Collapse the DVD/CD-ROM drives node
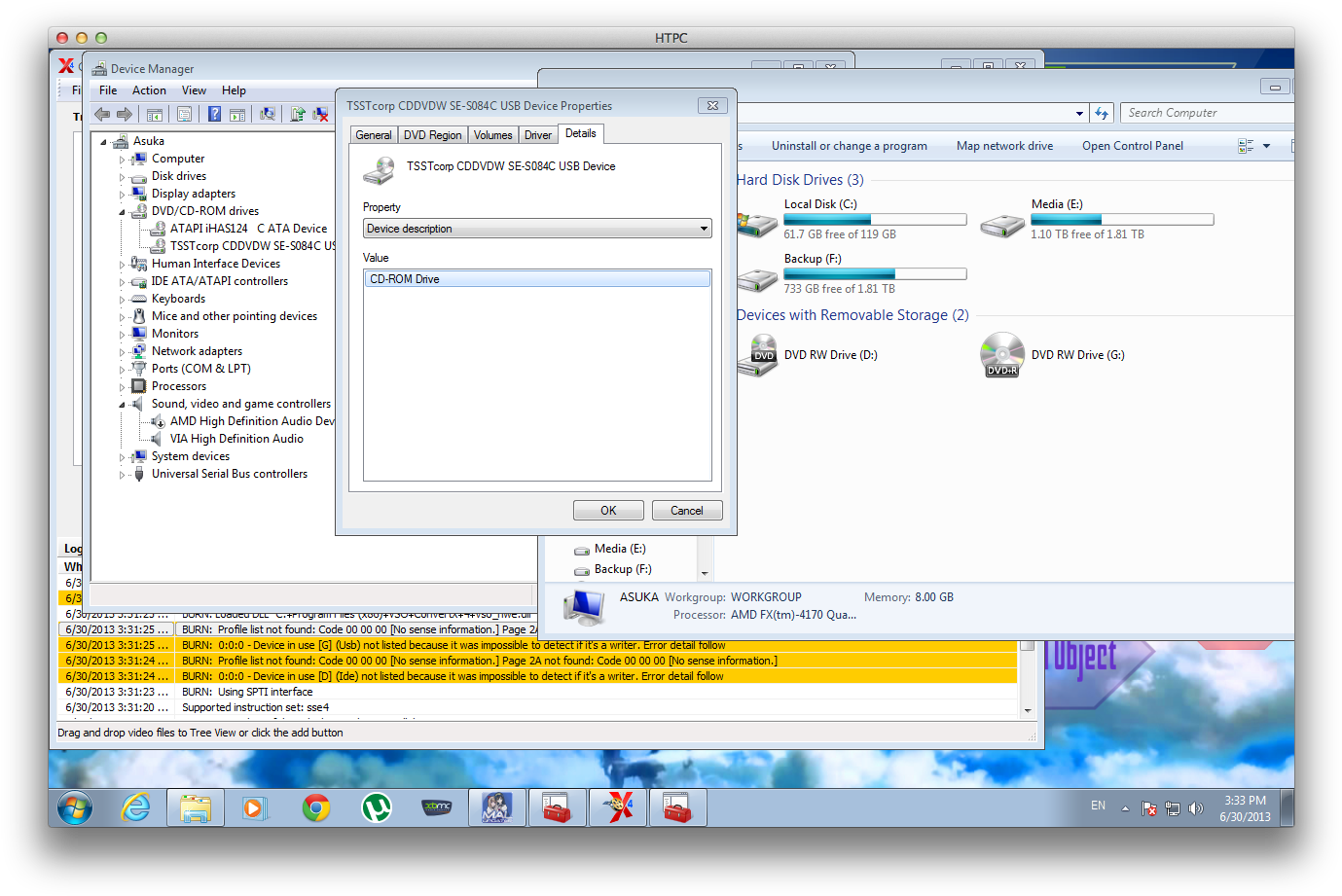 [x=123, y=212]
